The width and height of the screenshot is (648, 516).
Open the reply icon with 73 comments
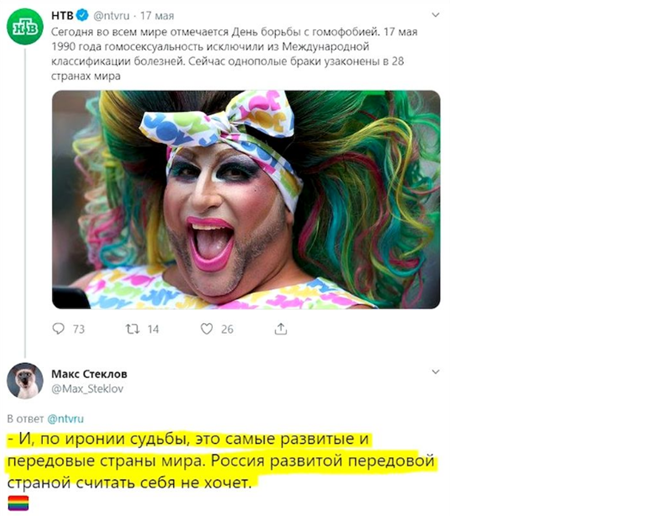click(x=58, y=329)
